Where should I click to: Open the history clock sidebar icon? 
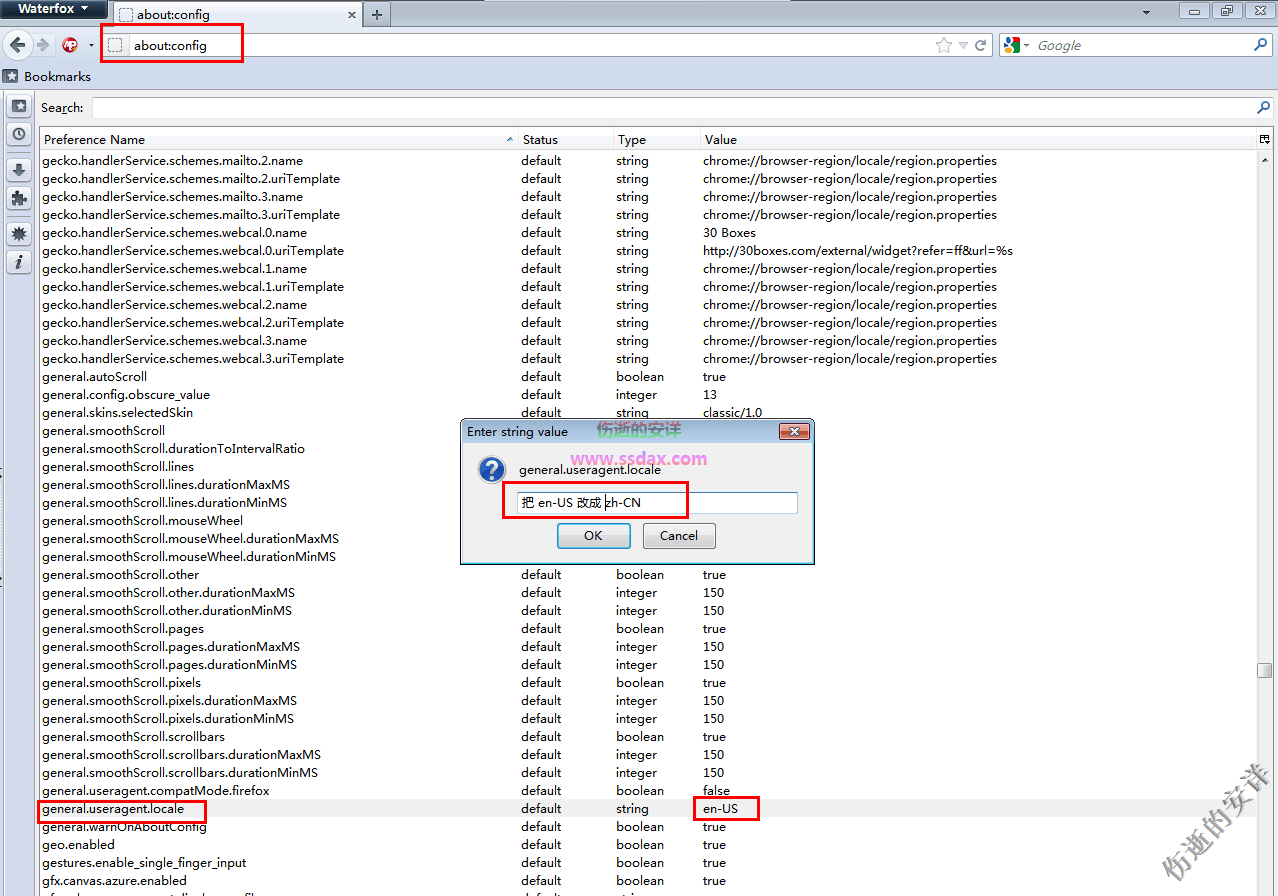tap(19, 133)
